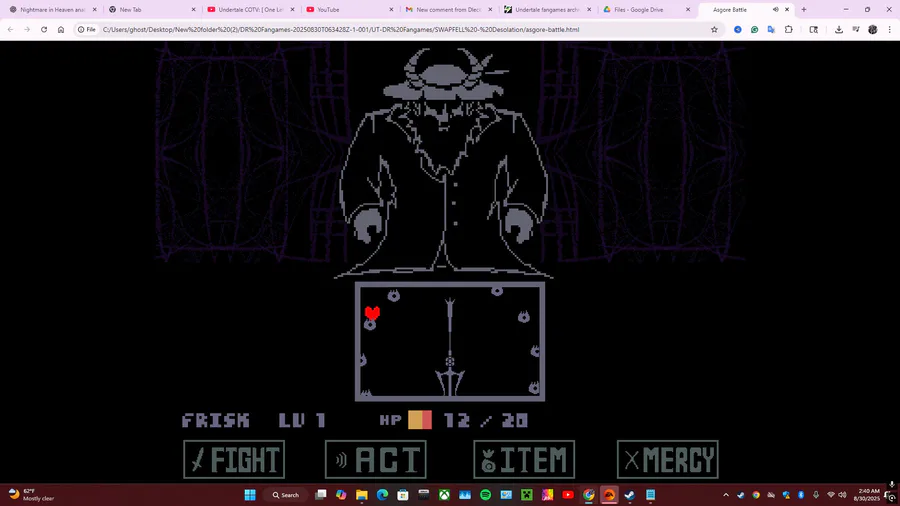Open File Explorer from the taskbar
This screenshot has width=900, height=506.
click(362, 495)
